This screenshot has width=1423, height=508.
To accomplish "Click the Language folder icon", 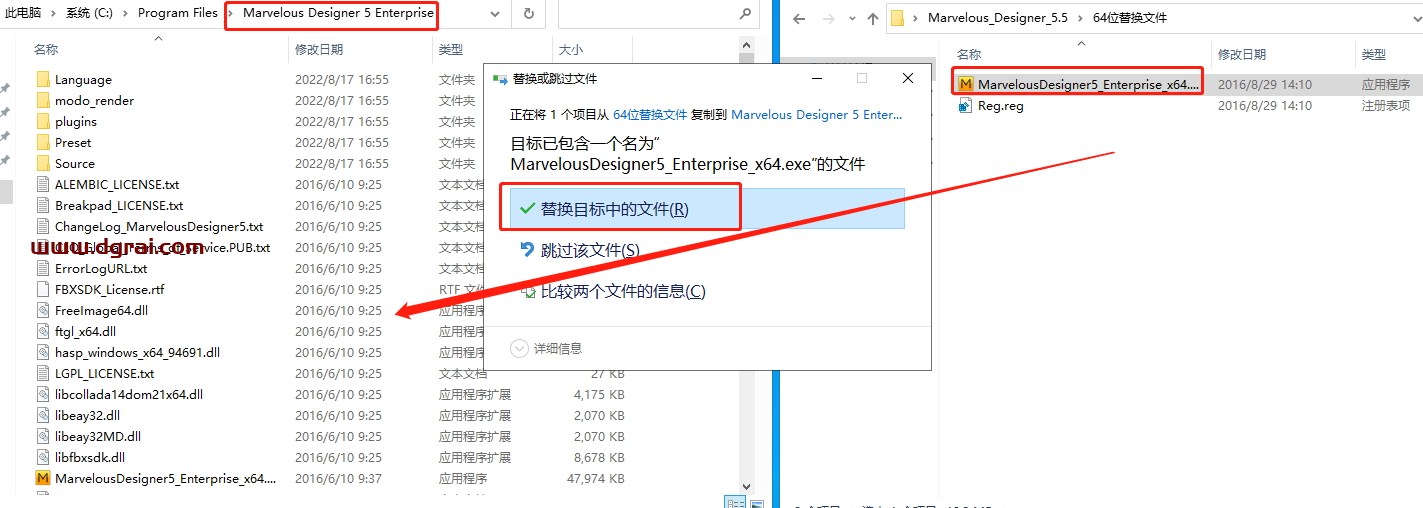I will pyautogui.click(x=43, y=79).
